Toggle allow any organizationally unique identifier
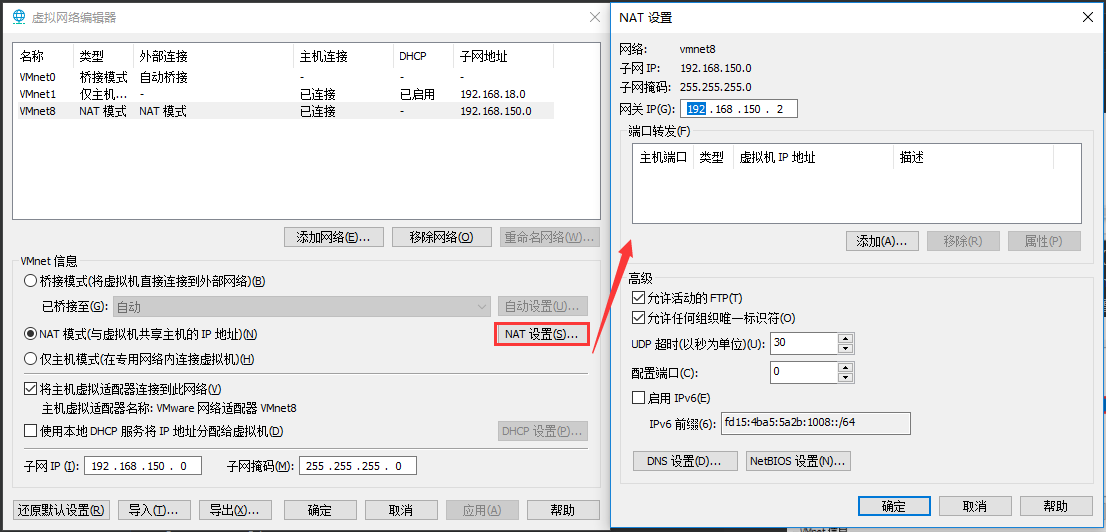1106x532 pixels. pyautogui.click(x=639, y=318)
